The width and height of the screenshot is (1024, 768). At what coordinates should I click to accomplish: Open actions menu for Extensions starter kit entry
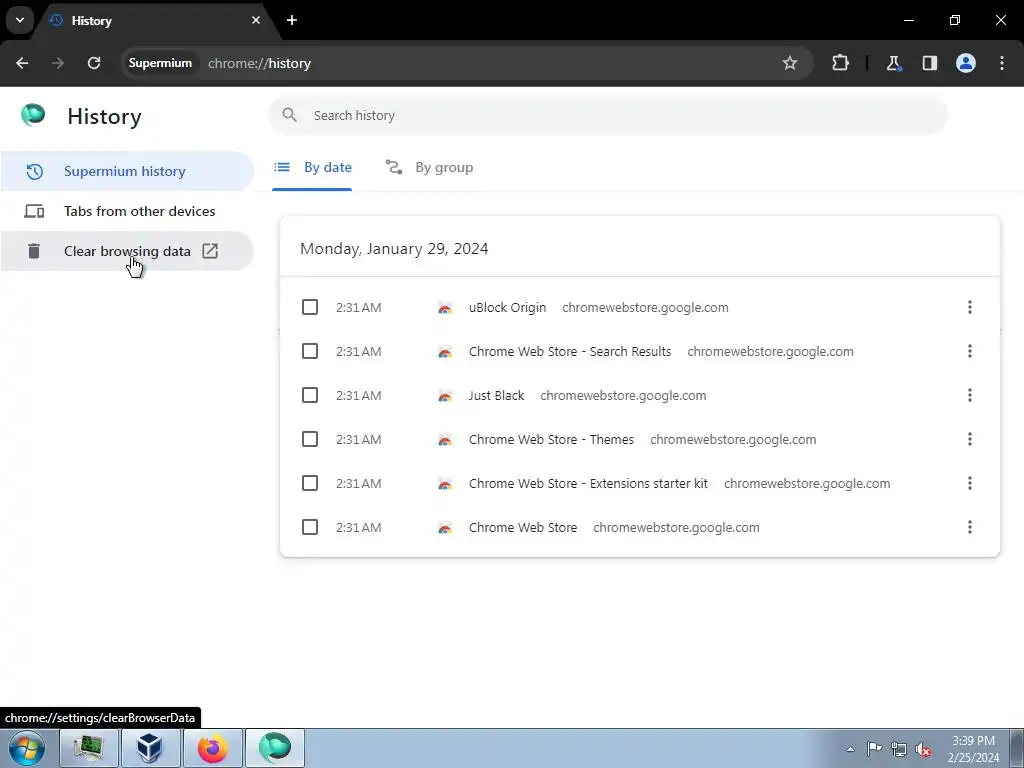tap(970, 483)
